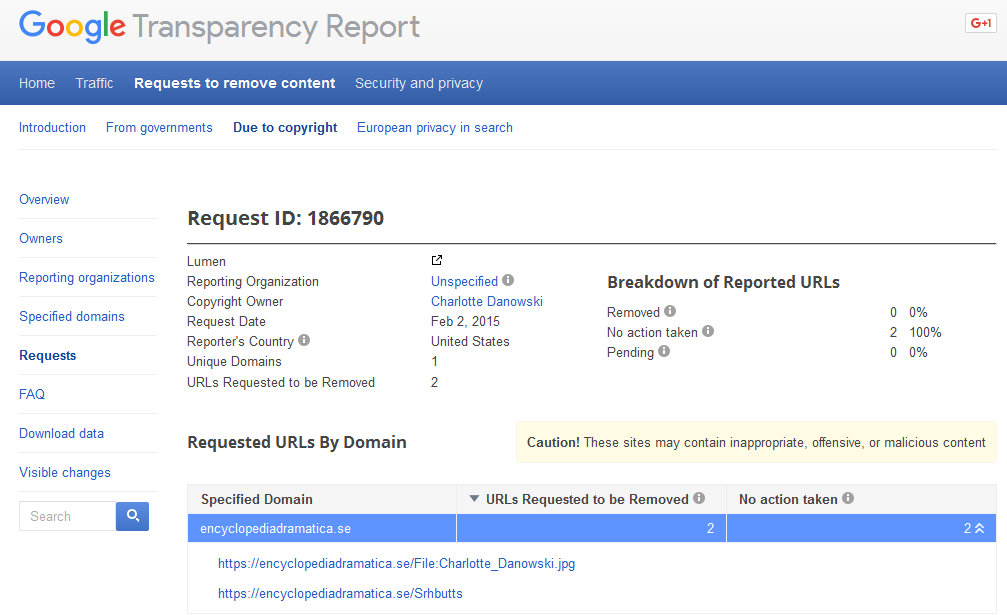
Task: Click the Request ID: 1866790 heading
Action: (285, 218)
